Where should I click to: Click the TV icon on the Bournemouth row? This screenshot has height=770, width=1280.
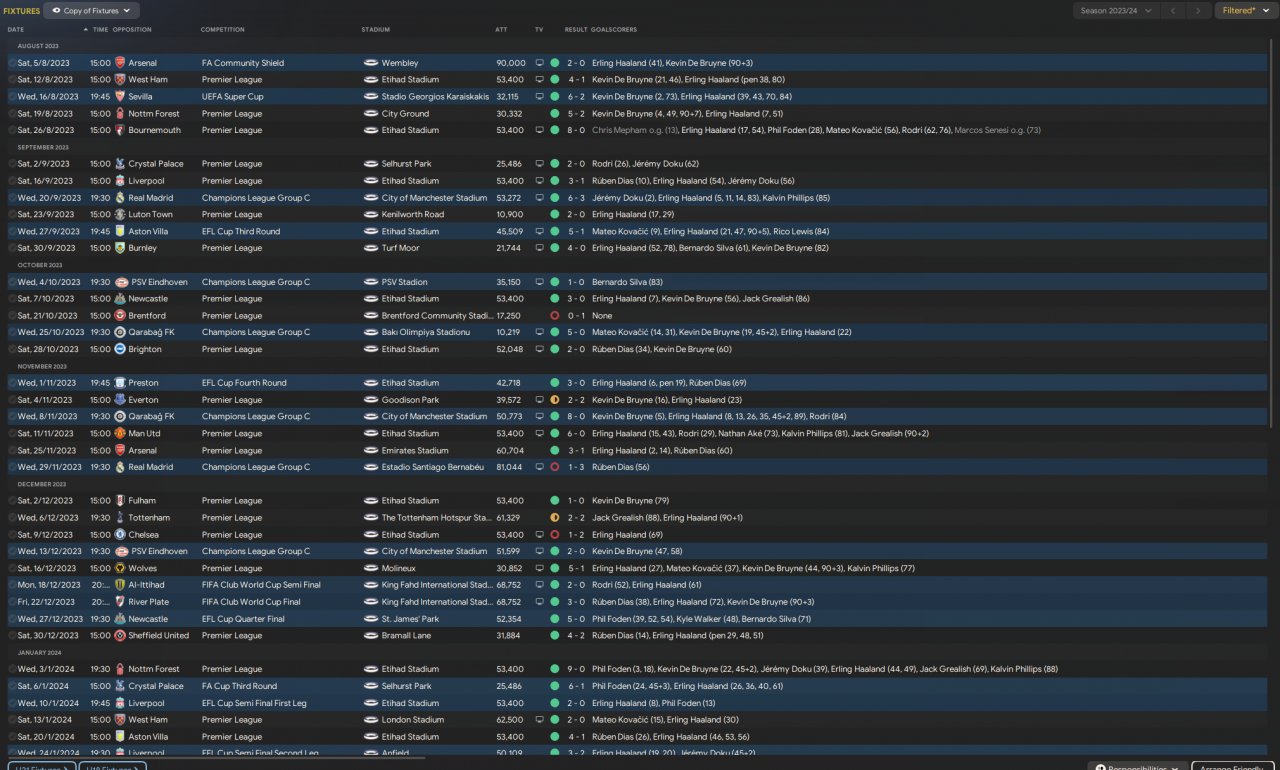540,130
